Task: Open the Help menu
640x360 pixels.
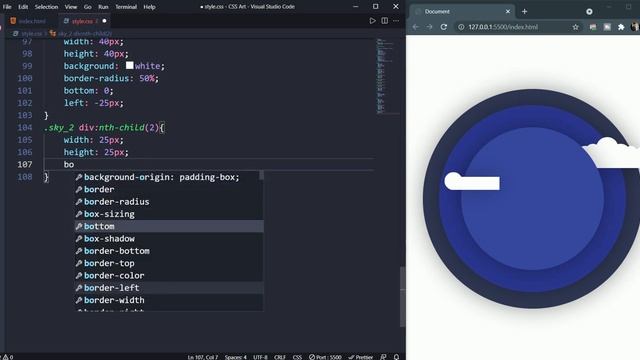Action: coord(149,7)
